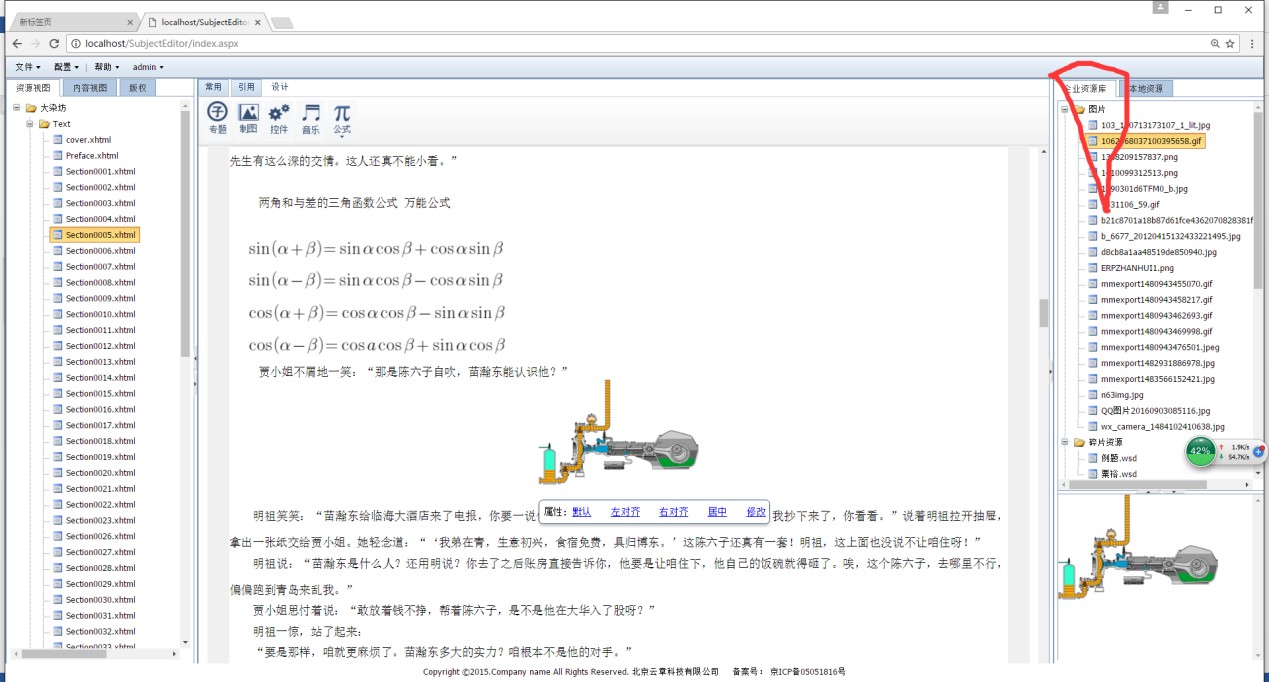Collapse right panel via splitter arrow

[1050, 372]
